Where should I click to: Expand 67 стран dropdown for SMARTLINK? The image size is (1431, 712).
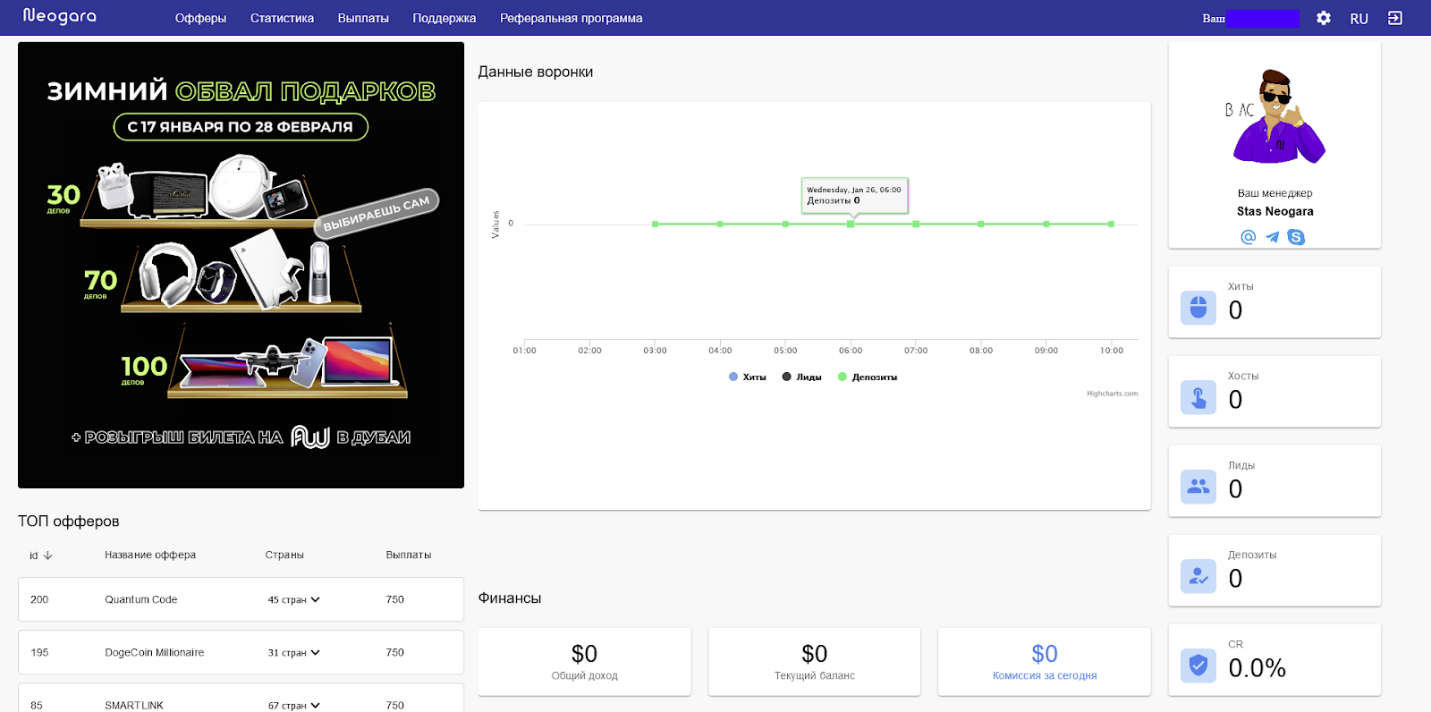pos(294,705)
